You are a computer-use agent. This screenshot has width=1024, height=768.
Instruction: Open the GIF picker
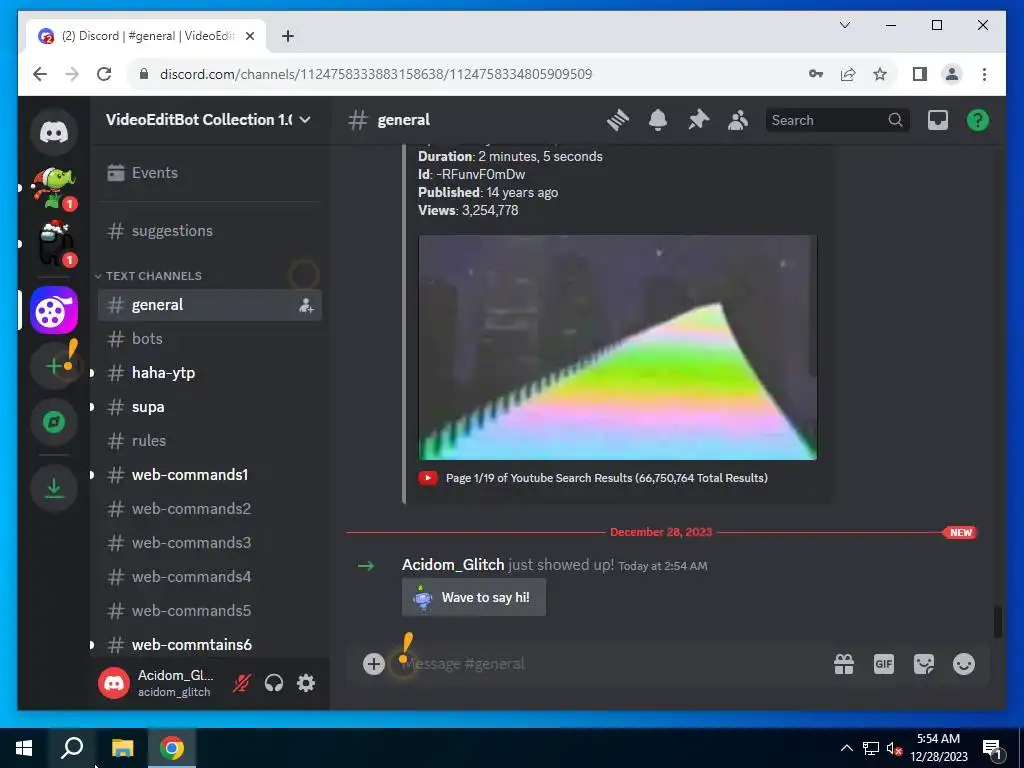884,664
